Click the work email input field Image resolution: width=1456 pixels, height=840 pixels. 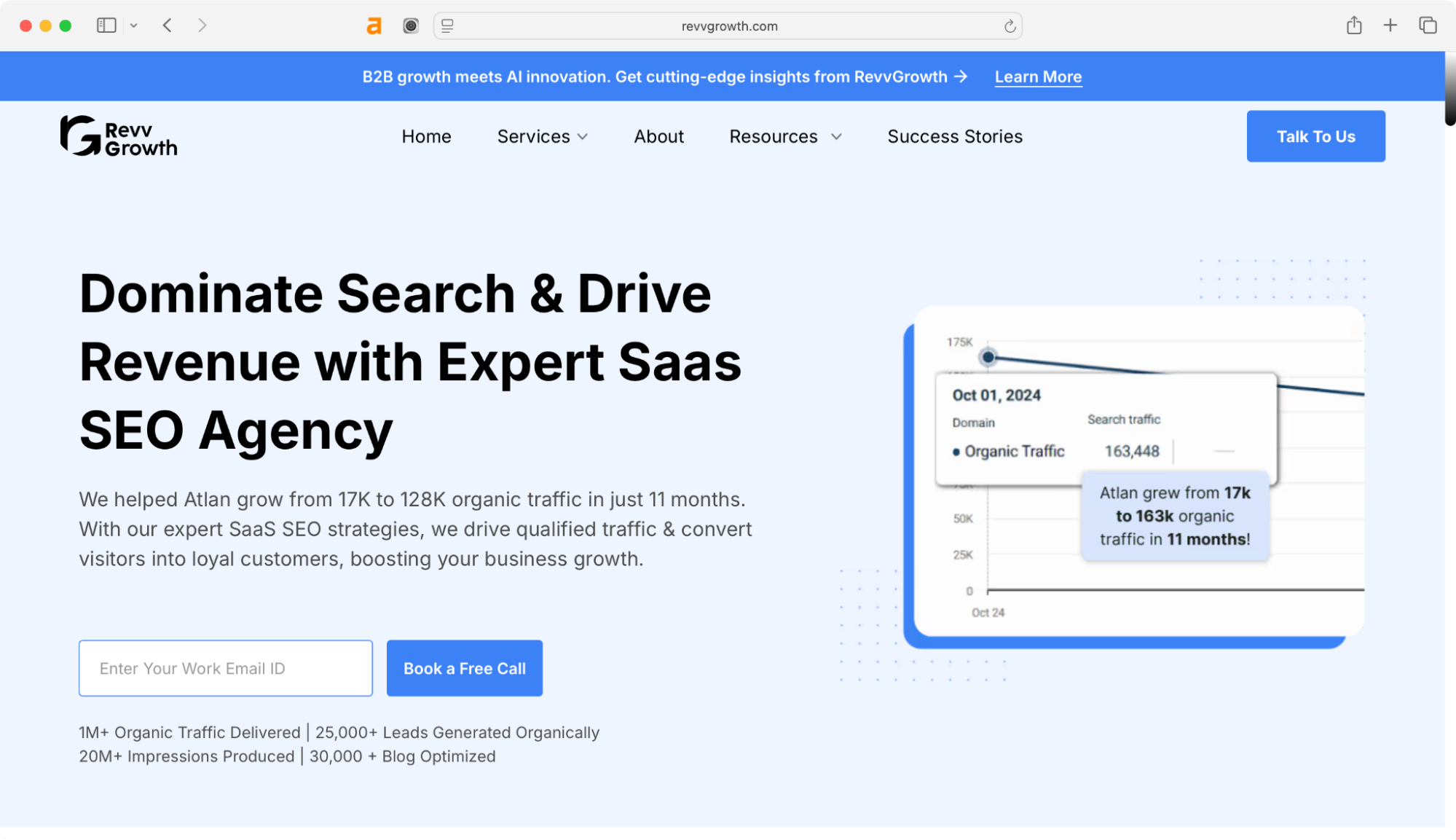pyautogui.click(x=225, y=668)
